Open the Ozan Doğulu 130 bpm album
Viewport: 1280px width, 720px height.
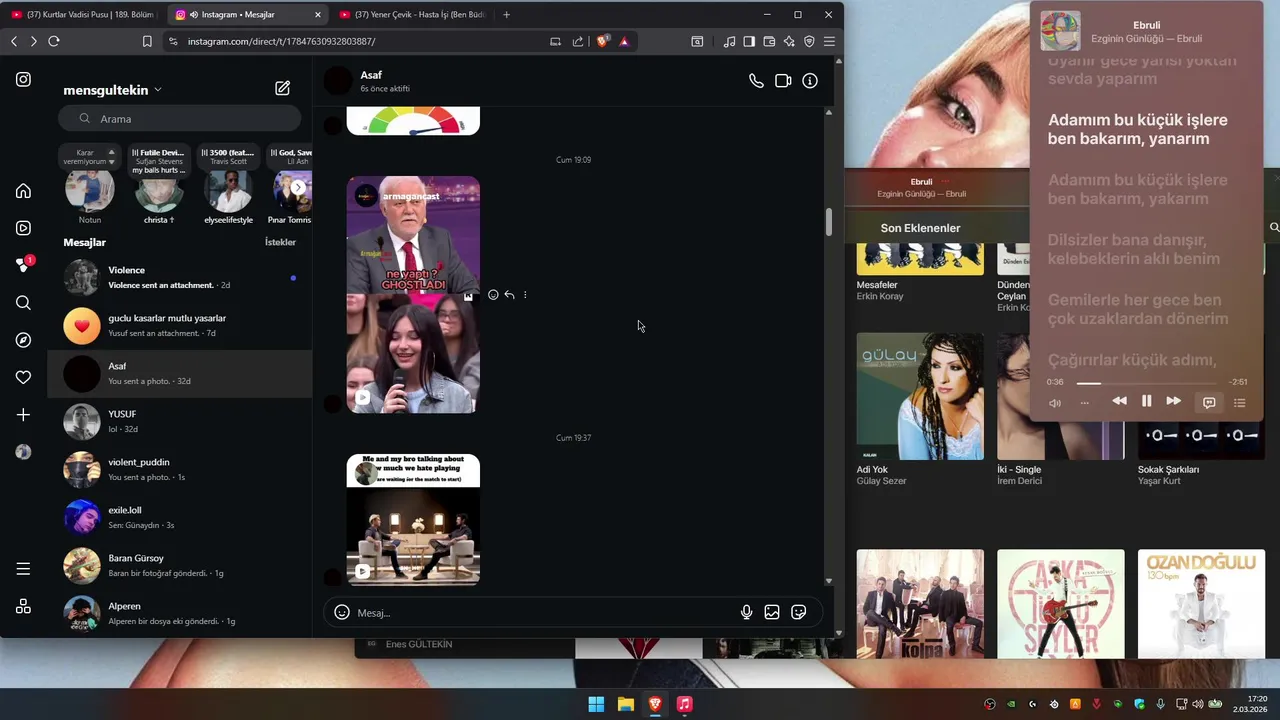1201,603
